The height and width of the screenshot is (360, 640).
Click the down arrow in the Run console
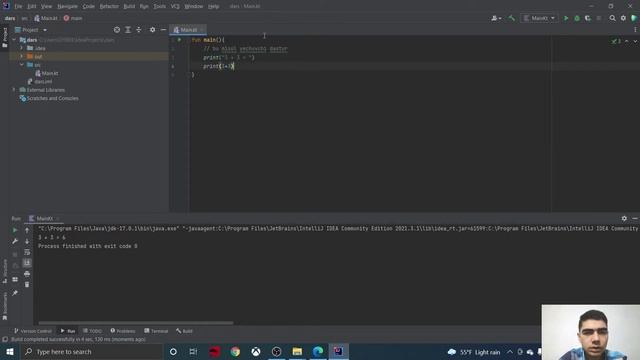27,241
